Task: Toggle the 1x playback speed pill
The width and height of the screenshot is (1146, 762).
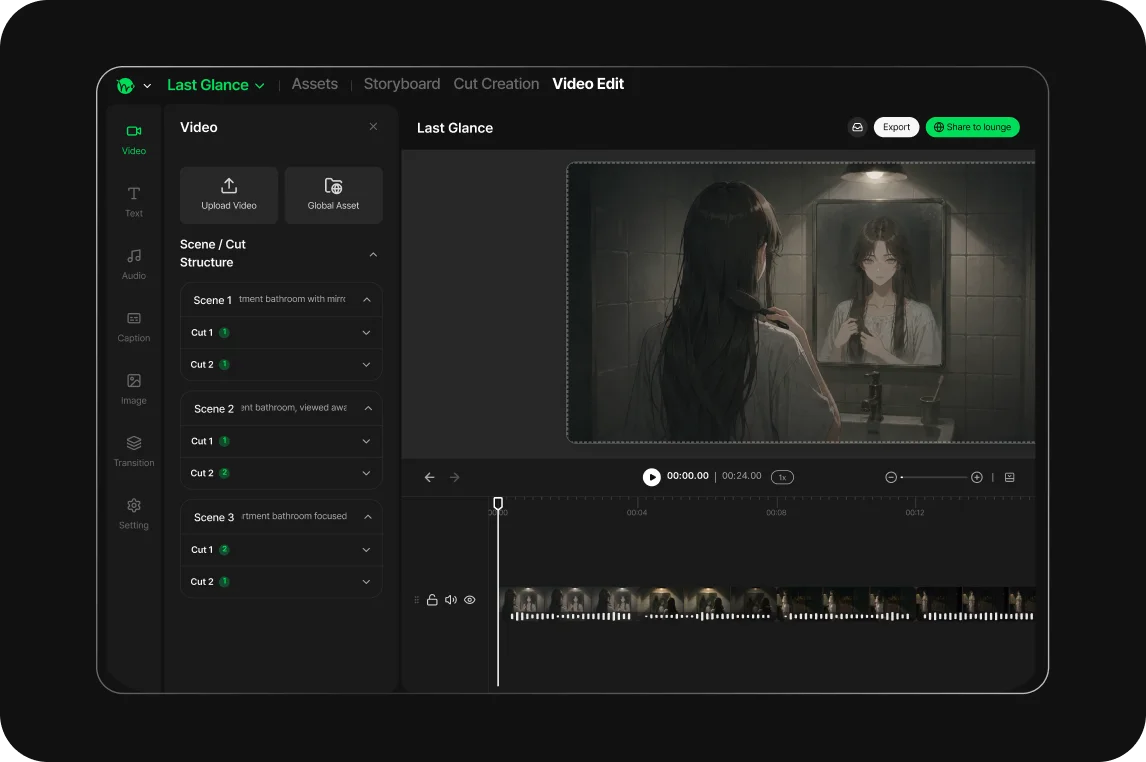Action: click(x=782, y=477)
